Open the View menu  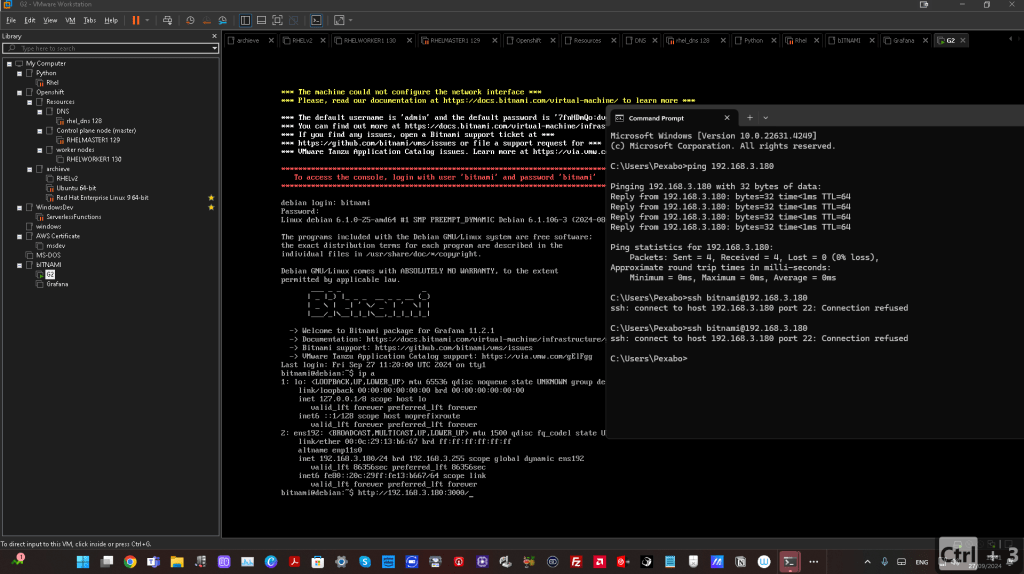click(x=50, y=20)
